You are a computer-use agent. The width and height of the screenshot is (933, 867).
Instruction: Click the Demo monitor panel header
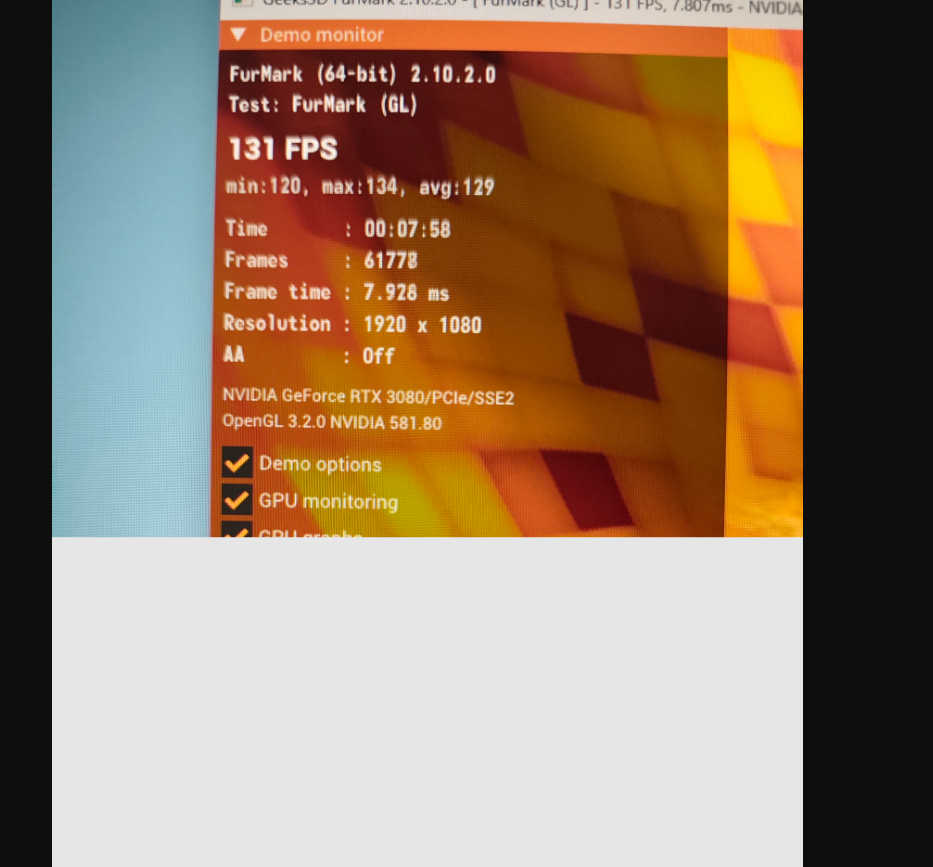point(473,37)
